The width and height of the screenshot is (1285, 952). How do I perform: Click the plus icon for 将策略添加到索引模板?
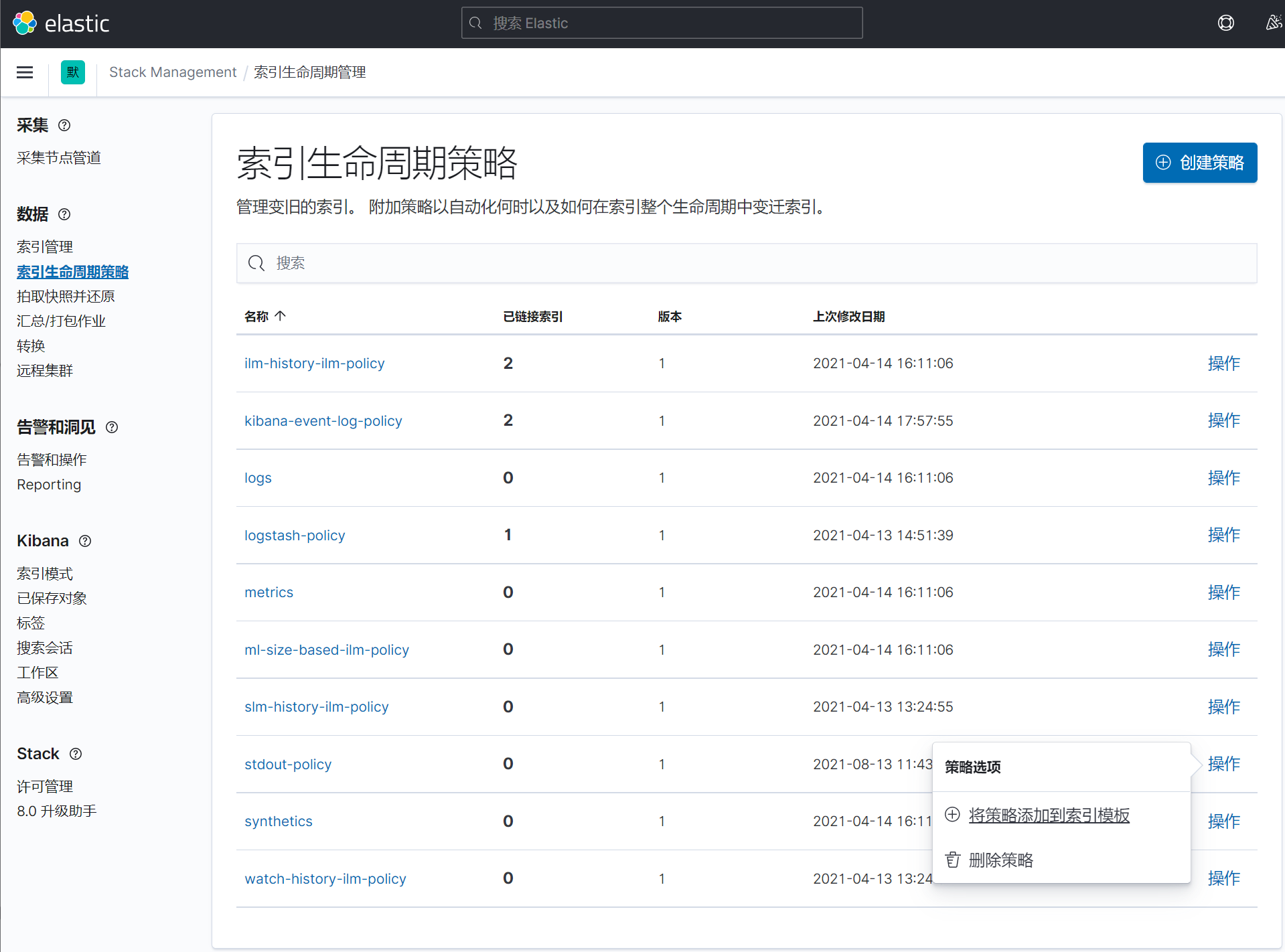pyautogui.click(x=952, y=815)
